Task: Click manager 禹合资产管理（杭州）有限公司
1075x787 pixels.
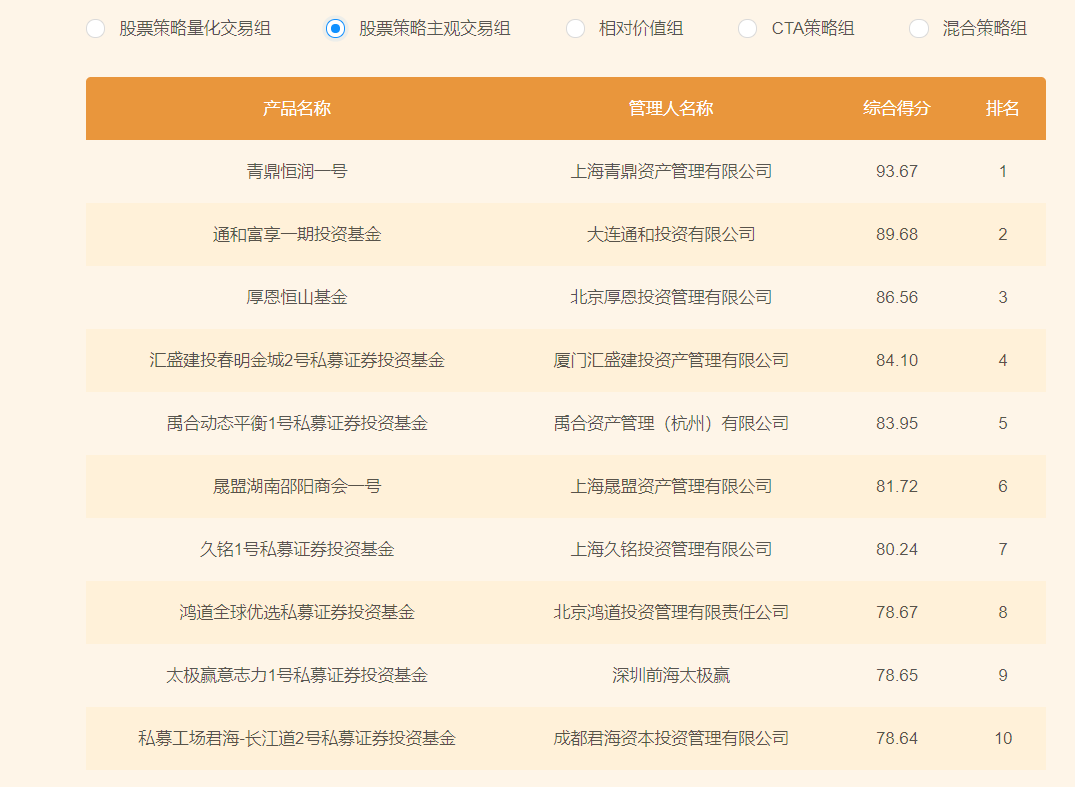Action: coord(671,424)
